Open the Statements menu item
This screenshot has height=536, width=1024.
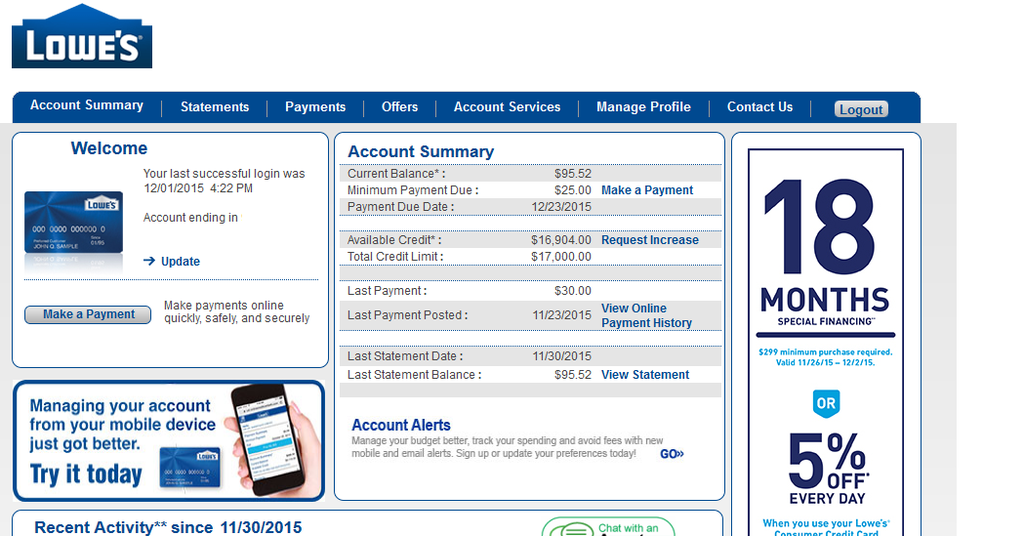(x=215, y=107)
